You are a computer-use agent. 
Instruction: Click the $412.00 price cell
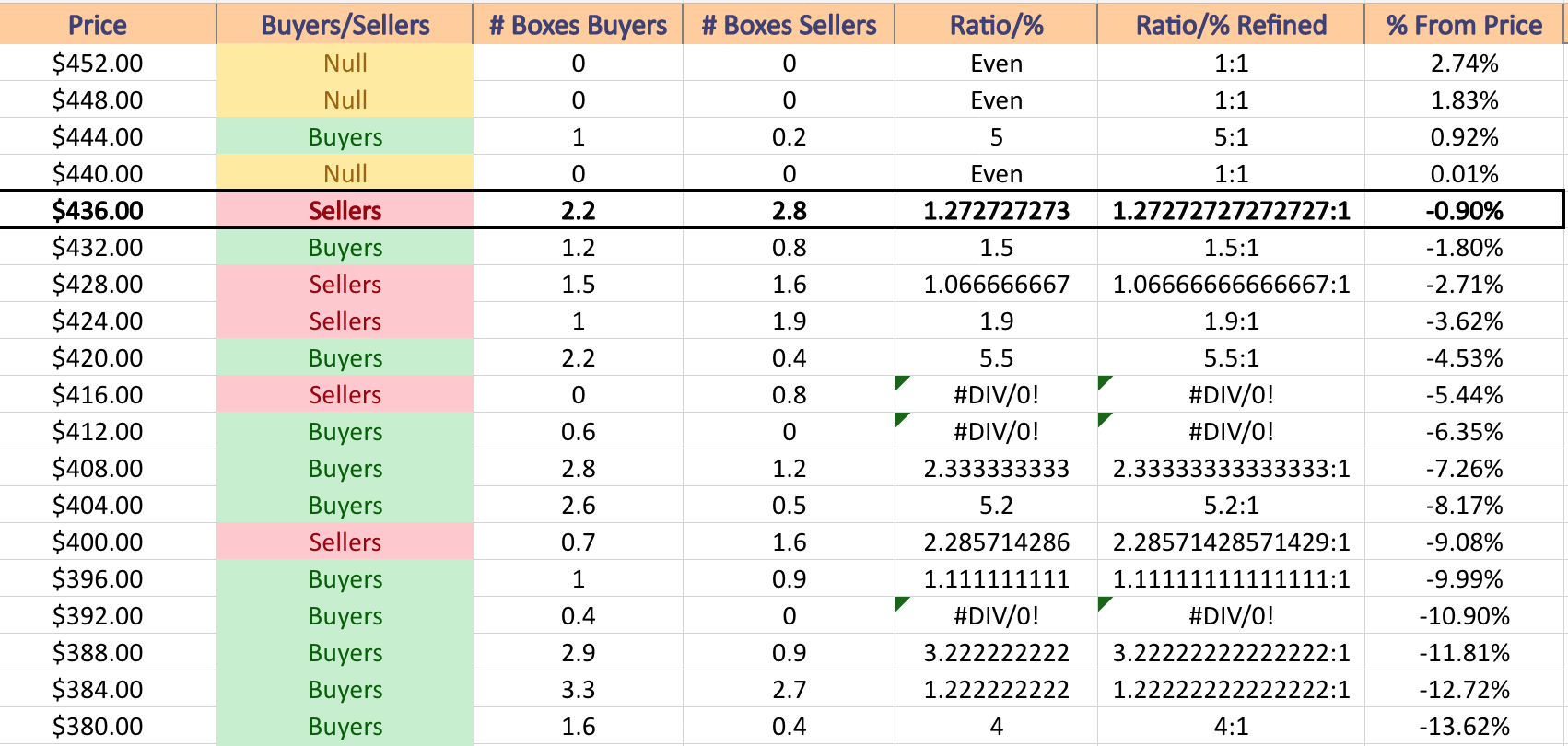[x=108, y=432]
